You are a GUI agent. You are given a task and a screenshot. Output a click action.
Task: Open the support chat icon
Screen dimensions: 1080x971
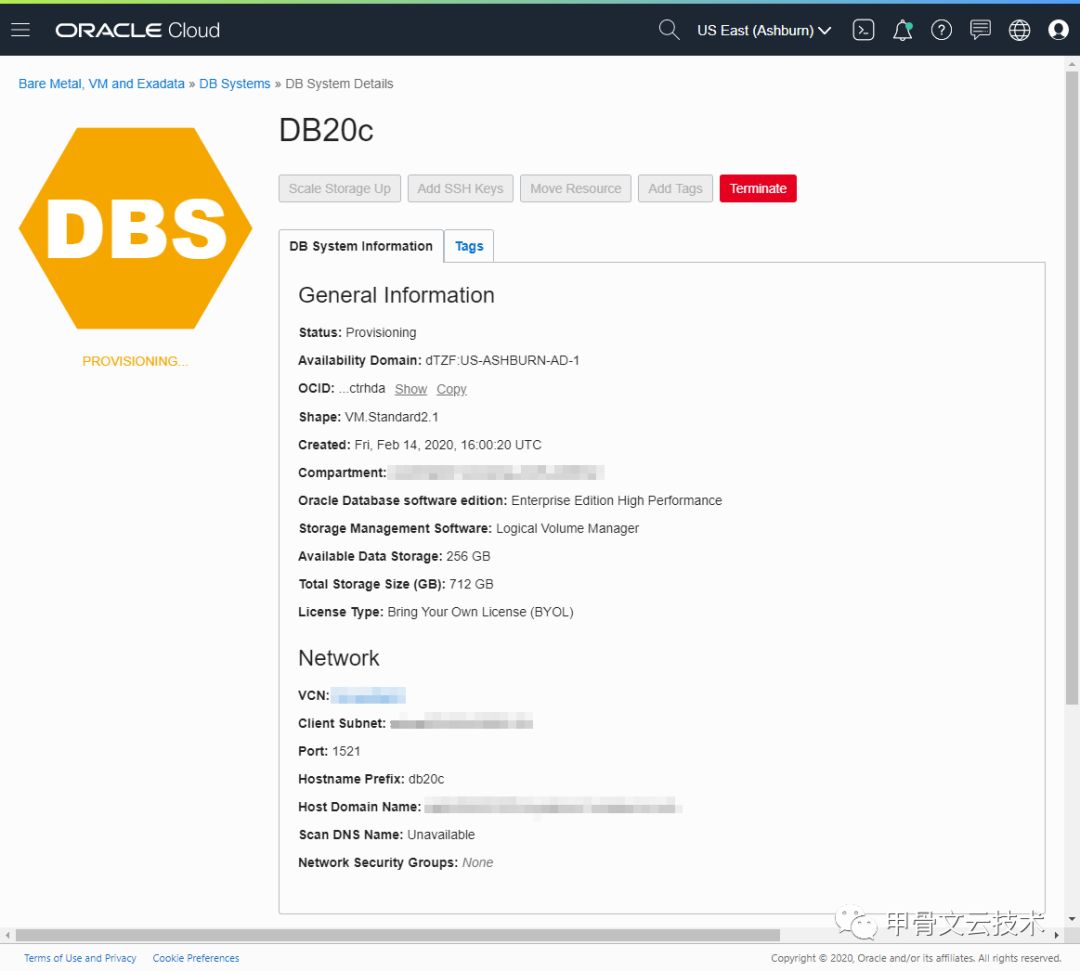point(980,30)
